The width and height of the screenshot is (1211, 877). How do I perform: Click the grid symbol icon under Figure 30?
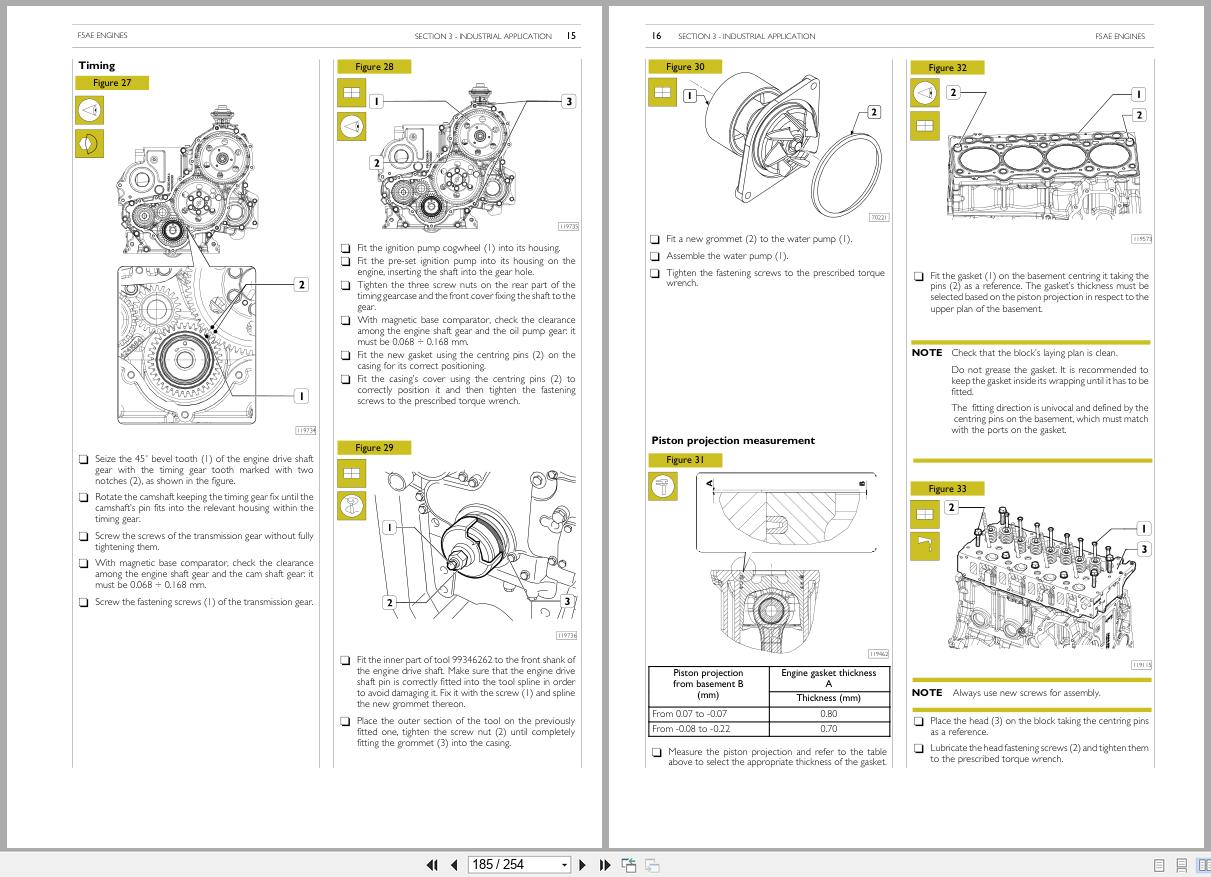click(663, 93)
